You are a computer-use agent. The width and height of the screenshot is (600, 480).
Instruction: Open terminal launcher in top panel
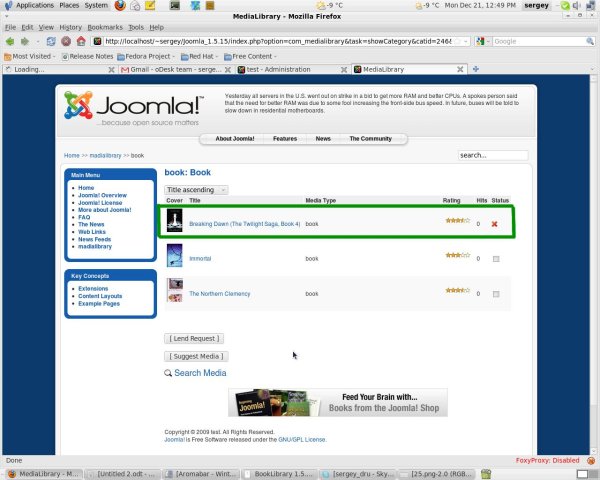pos(175,5)
